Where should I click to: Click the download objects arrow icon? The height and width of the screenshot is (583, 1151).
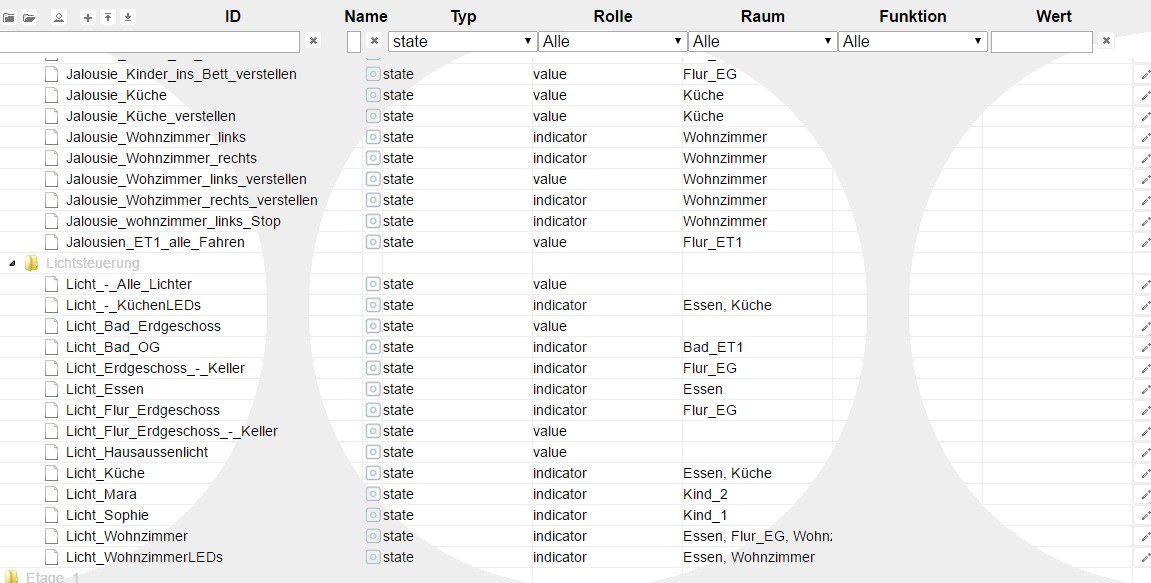coord(128,17)
